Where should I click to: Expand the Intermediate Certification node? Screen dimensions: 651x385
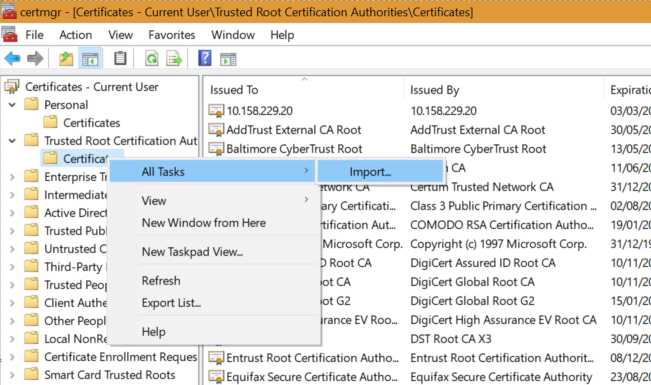[12, 195]
